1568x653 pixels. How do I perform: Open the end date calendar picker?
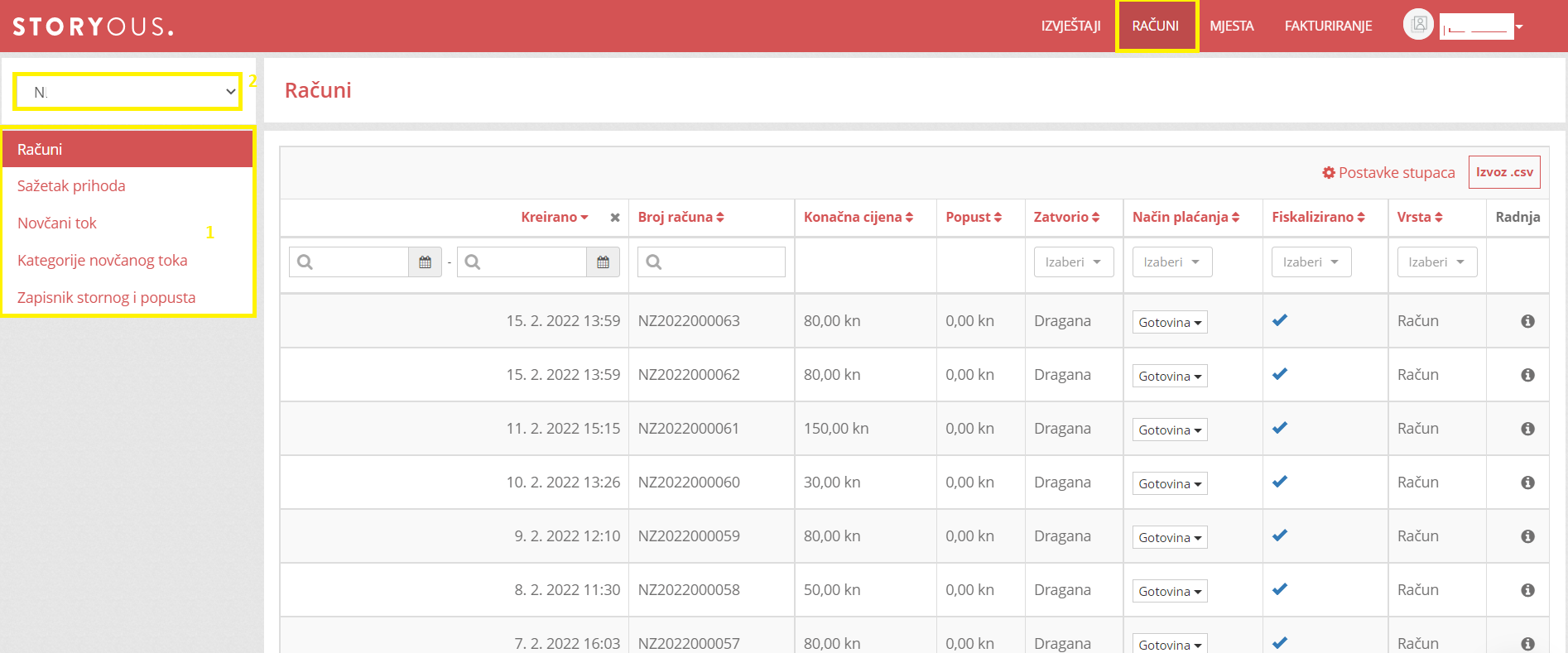[603, 262]
